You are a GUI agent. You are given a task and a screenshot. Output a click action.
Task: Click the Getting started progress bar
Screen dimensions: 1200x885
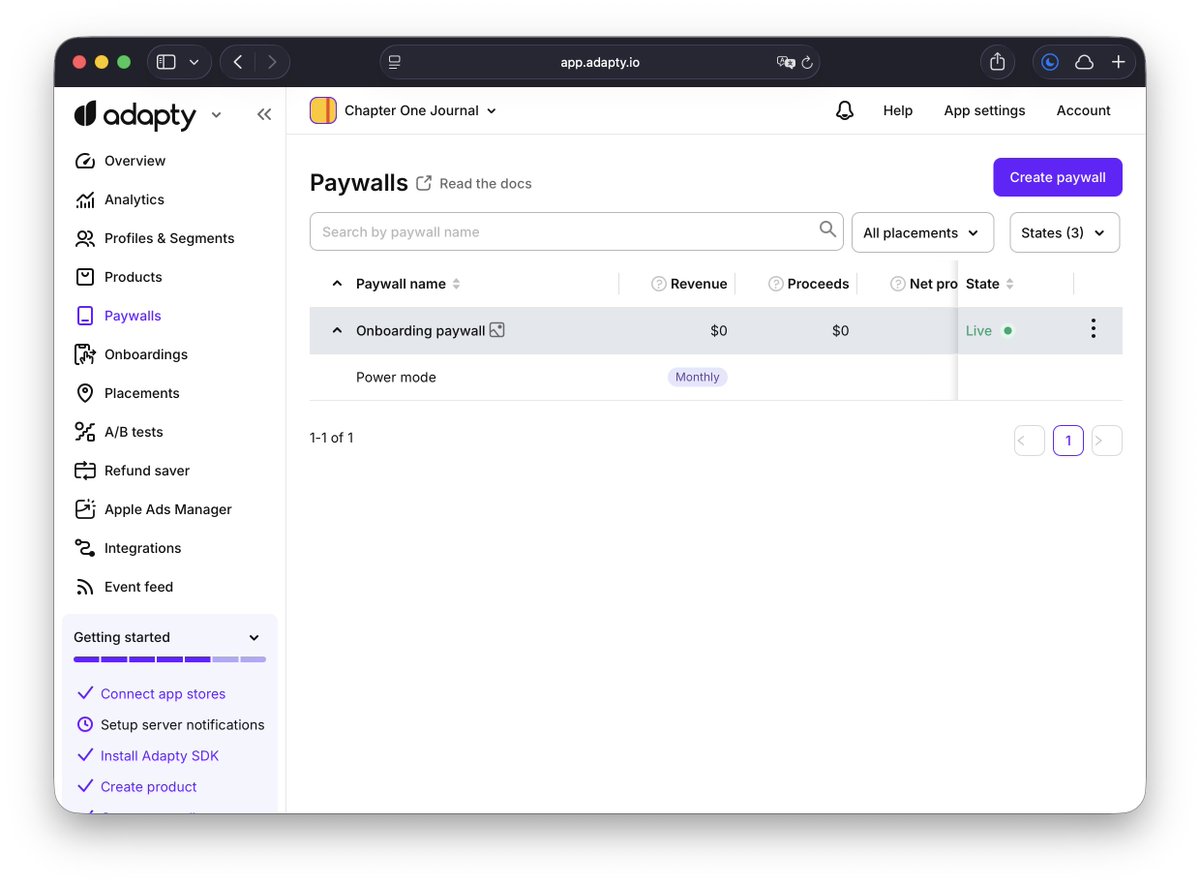170,660
